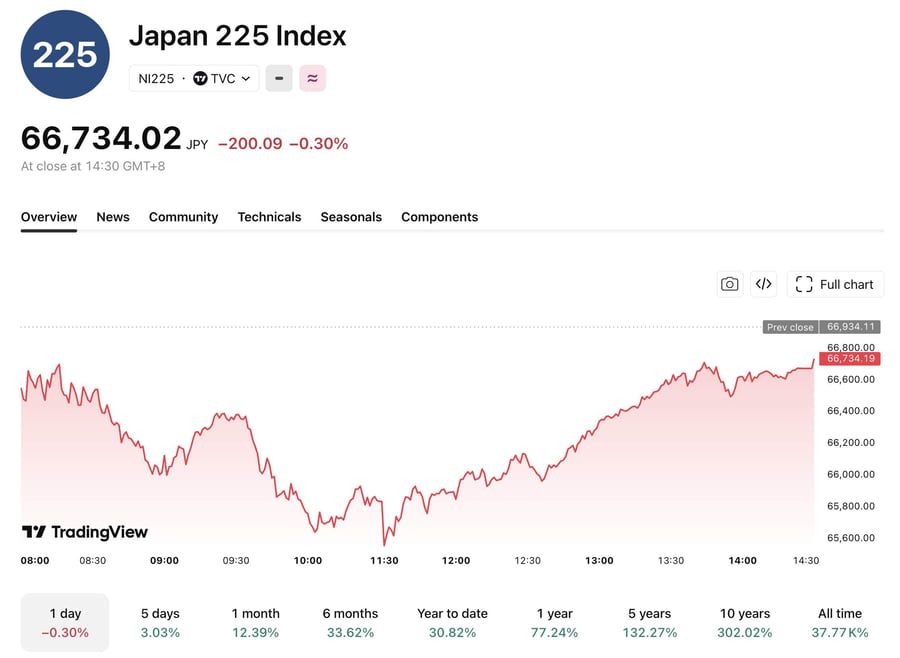This screenshot has width=900, height=658.
Task: Select the 1 month range
Action: point(255,623)
